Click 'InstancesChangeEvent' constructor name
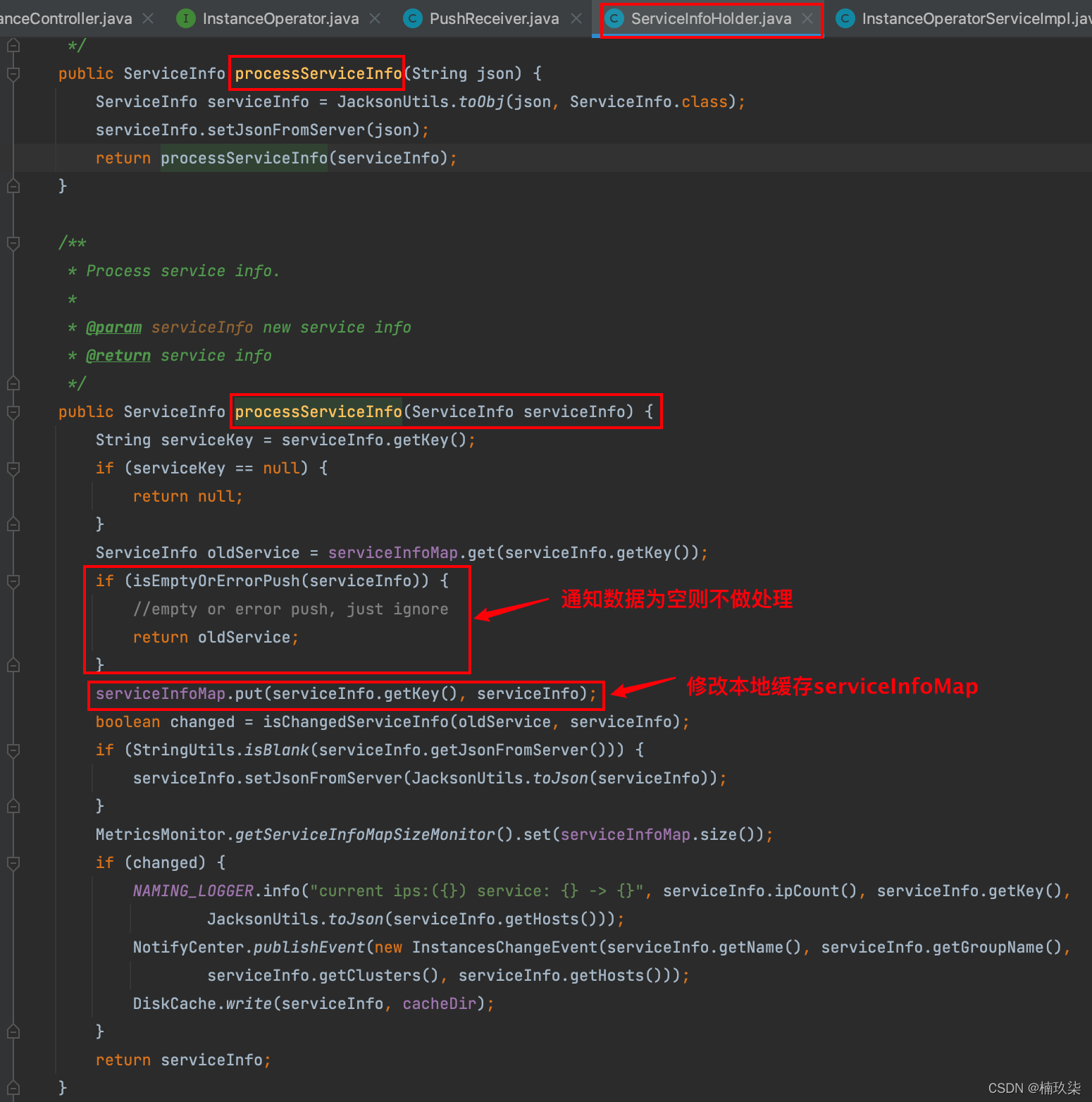Screen dimensions: 1092x1102 click(504, 947)
